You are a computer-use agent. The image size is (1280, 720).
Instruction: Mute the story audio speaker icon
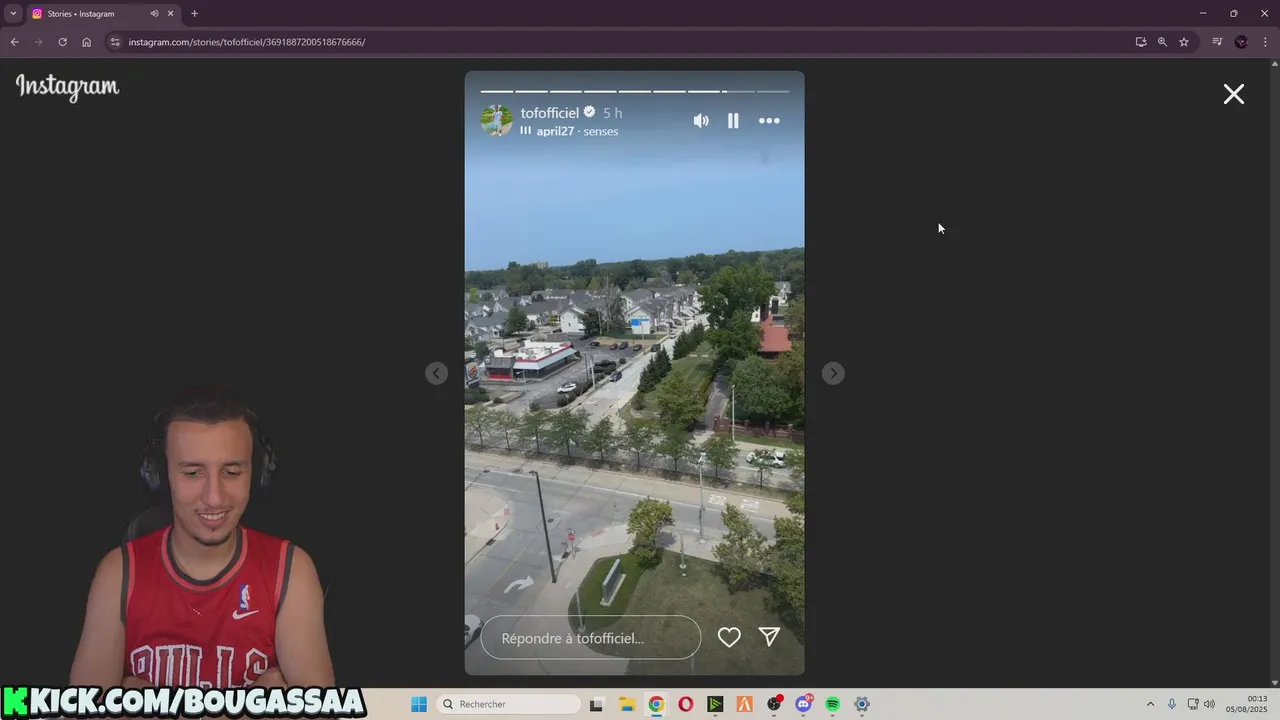tap(701, 120)
